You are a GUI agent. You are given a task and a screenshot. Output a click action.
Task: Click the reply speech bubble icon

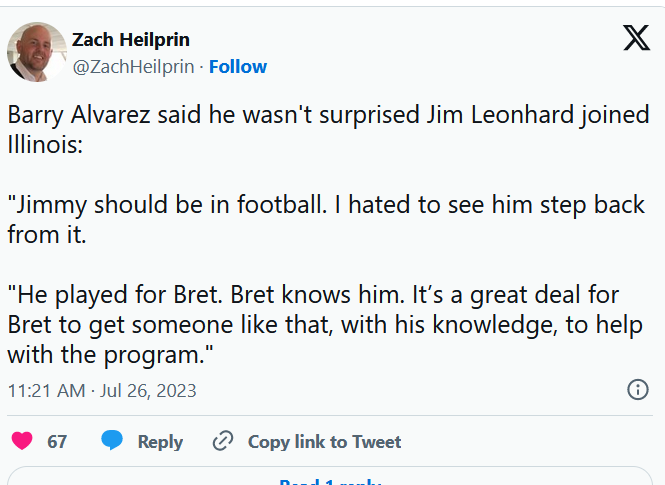(x=112, y=441)
